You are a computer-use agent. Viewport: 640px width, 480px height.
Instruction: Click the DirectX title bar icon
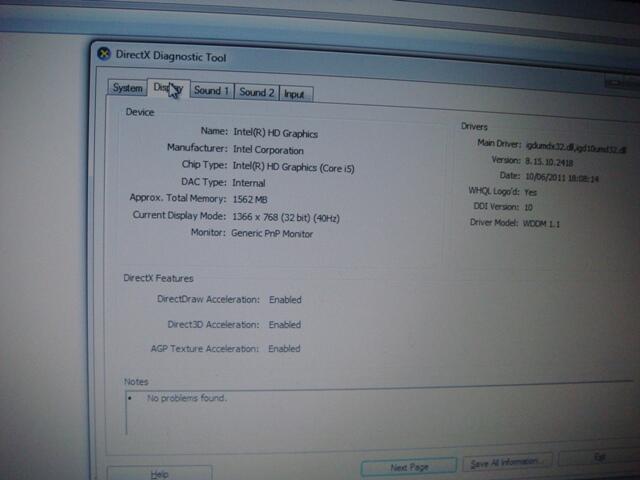(x=104, y=53)
